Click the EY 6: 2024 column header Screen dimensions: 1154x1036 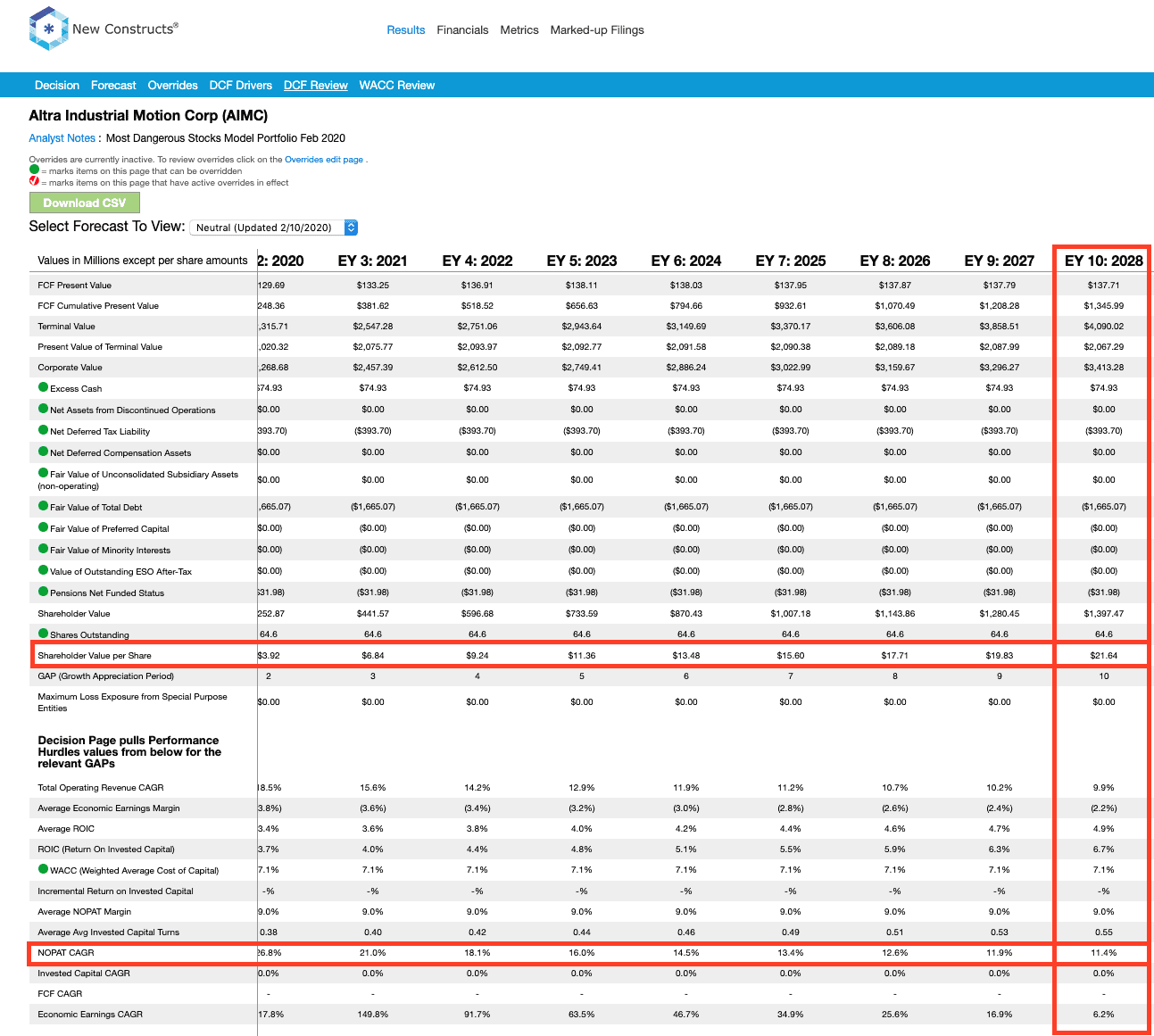click(x=686, y=261)
